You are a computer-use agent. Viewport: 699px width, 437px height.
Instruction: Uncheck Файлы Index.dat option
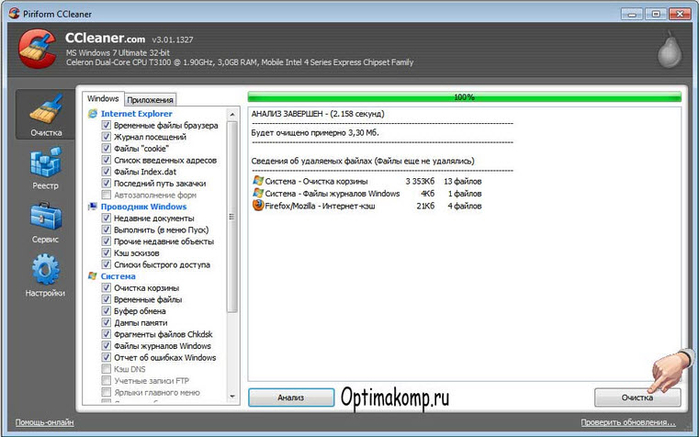[x=106, y=171]
